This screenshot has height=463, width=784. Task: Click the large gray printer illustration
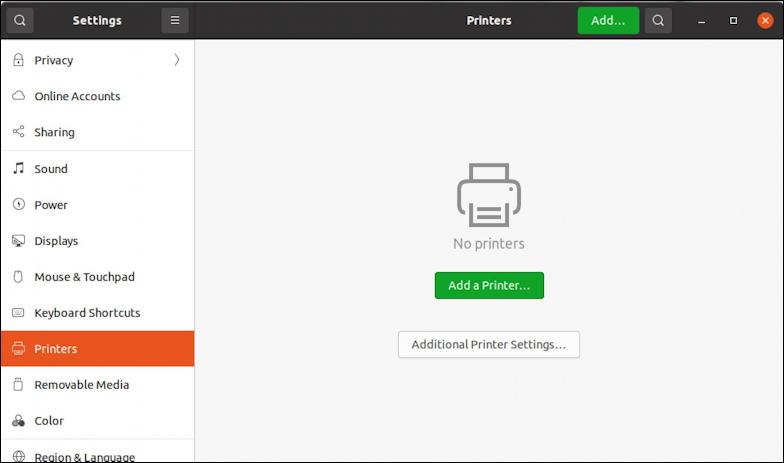point(489,195)
